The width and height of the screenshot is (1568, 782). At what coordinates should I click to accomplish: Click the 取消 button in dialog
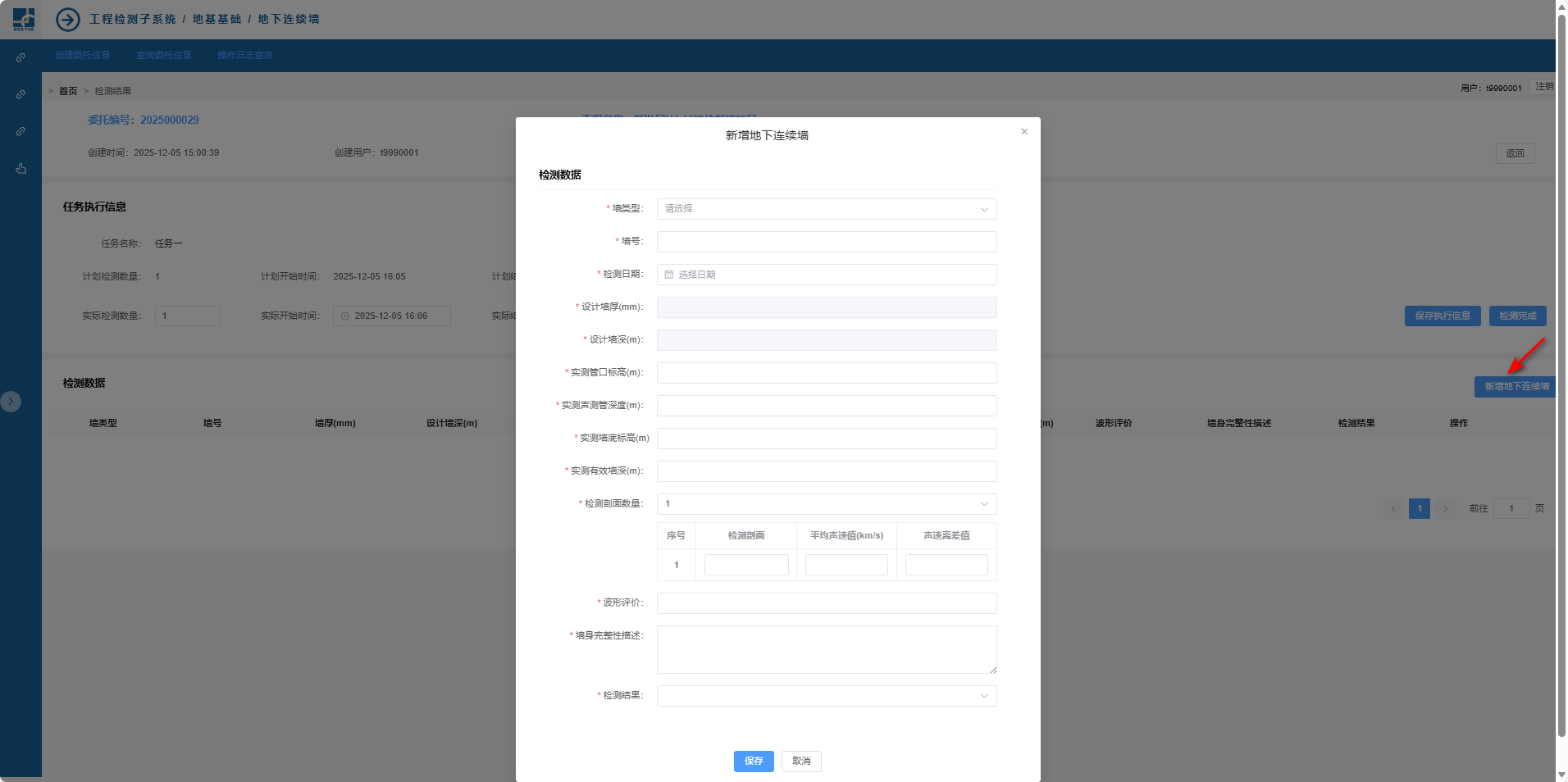click(800, 762)
